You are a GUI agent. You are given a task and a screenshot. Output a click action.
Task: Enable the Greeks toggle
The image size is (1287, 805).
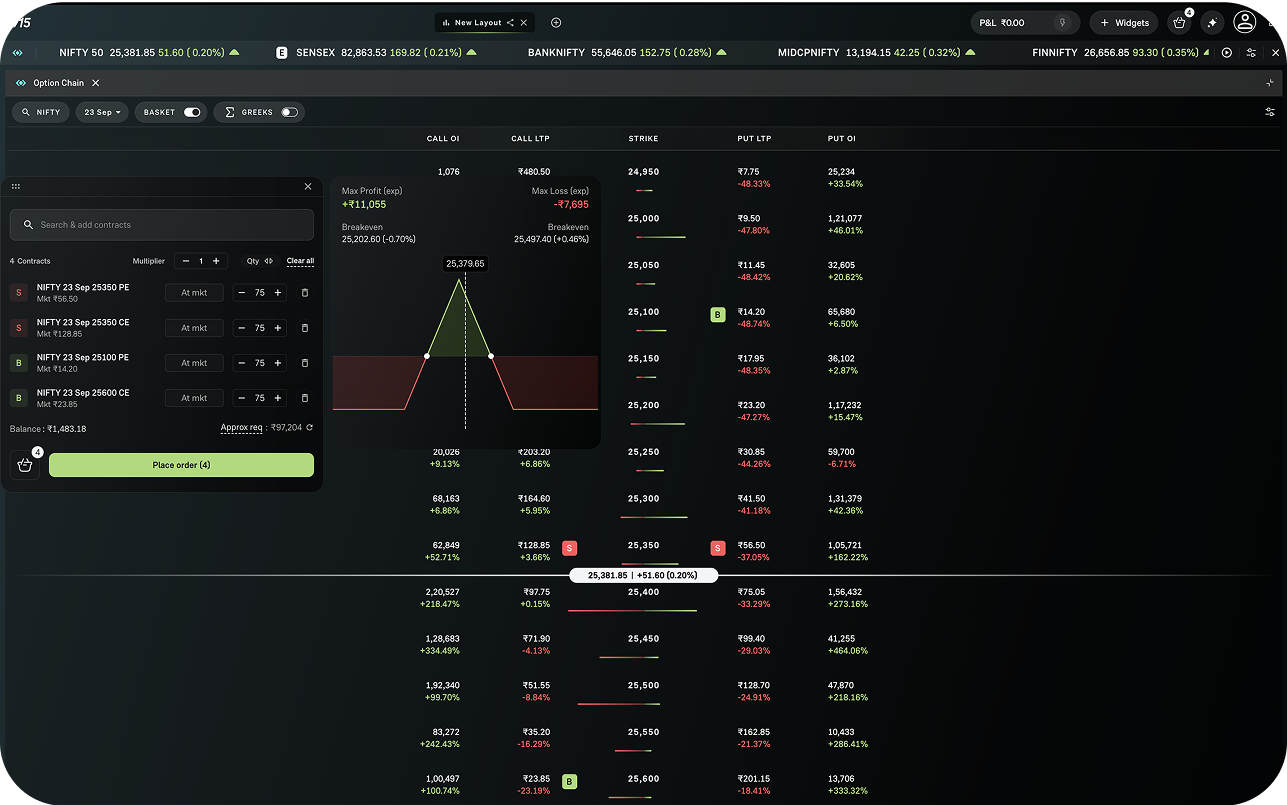[289, 112]
